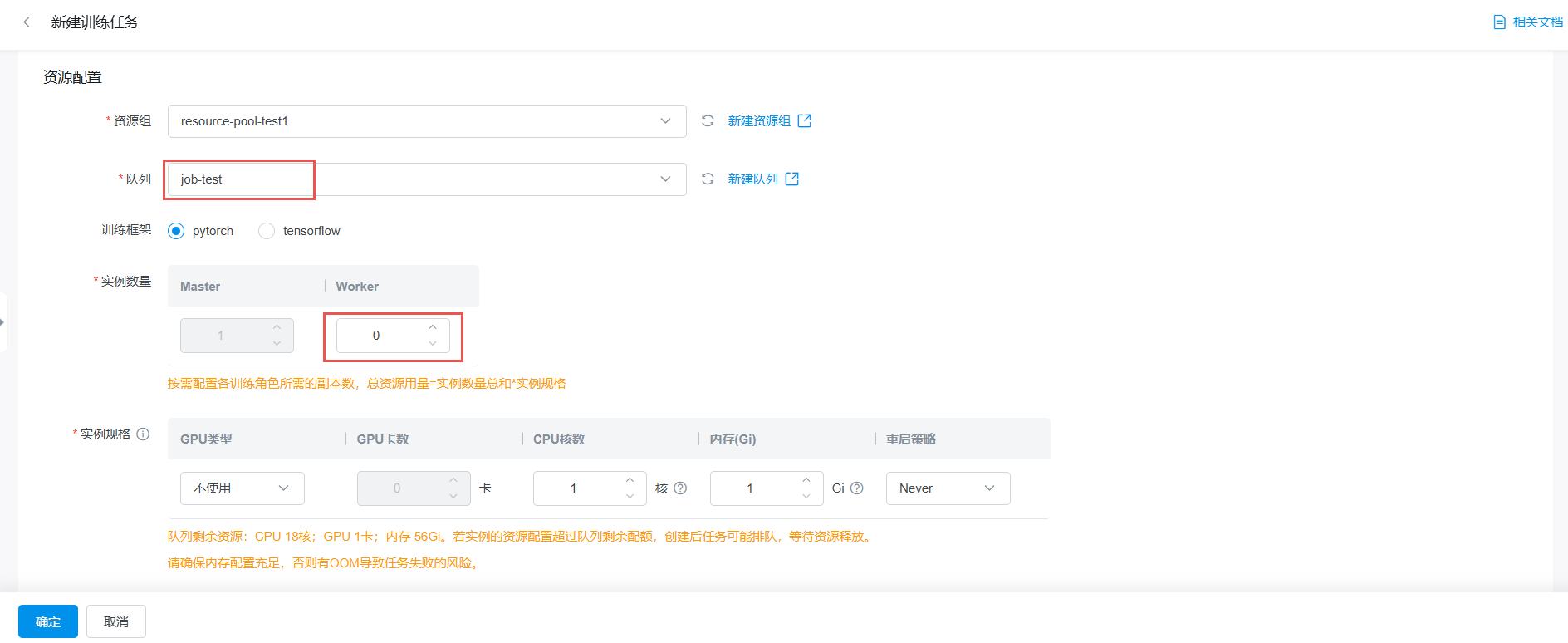Refresh the 资源组 list icon
Viewport: 1568px width, 643px height.
click(708, 121)
